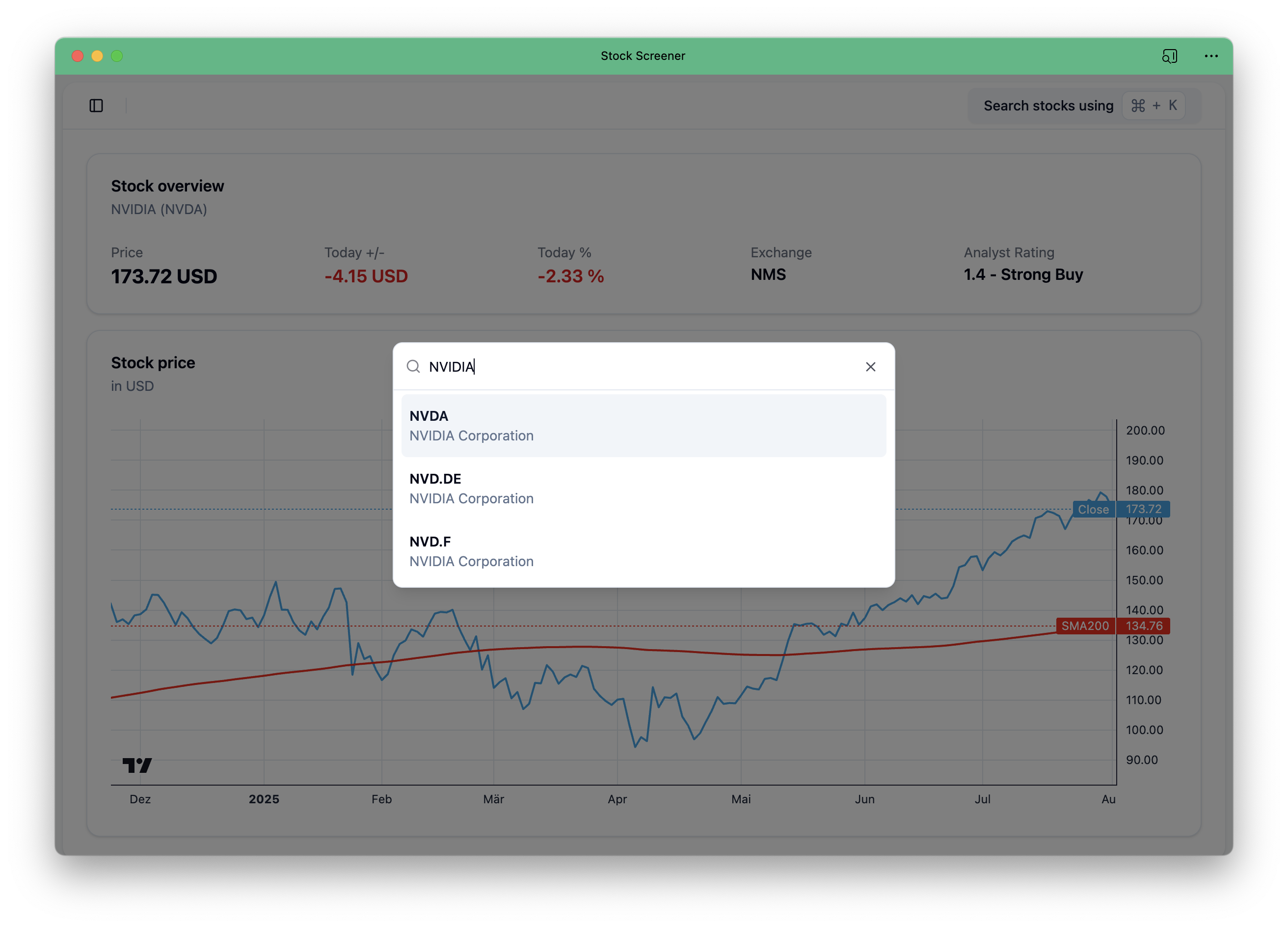Click the Stock overview heading

point(167,186)
